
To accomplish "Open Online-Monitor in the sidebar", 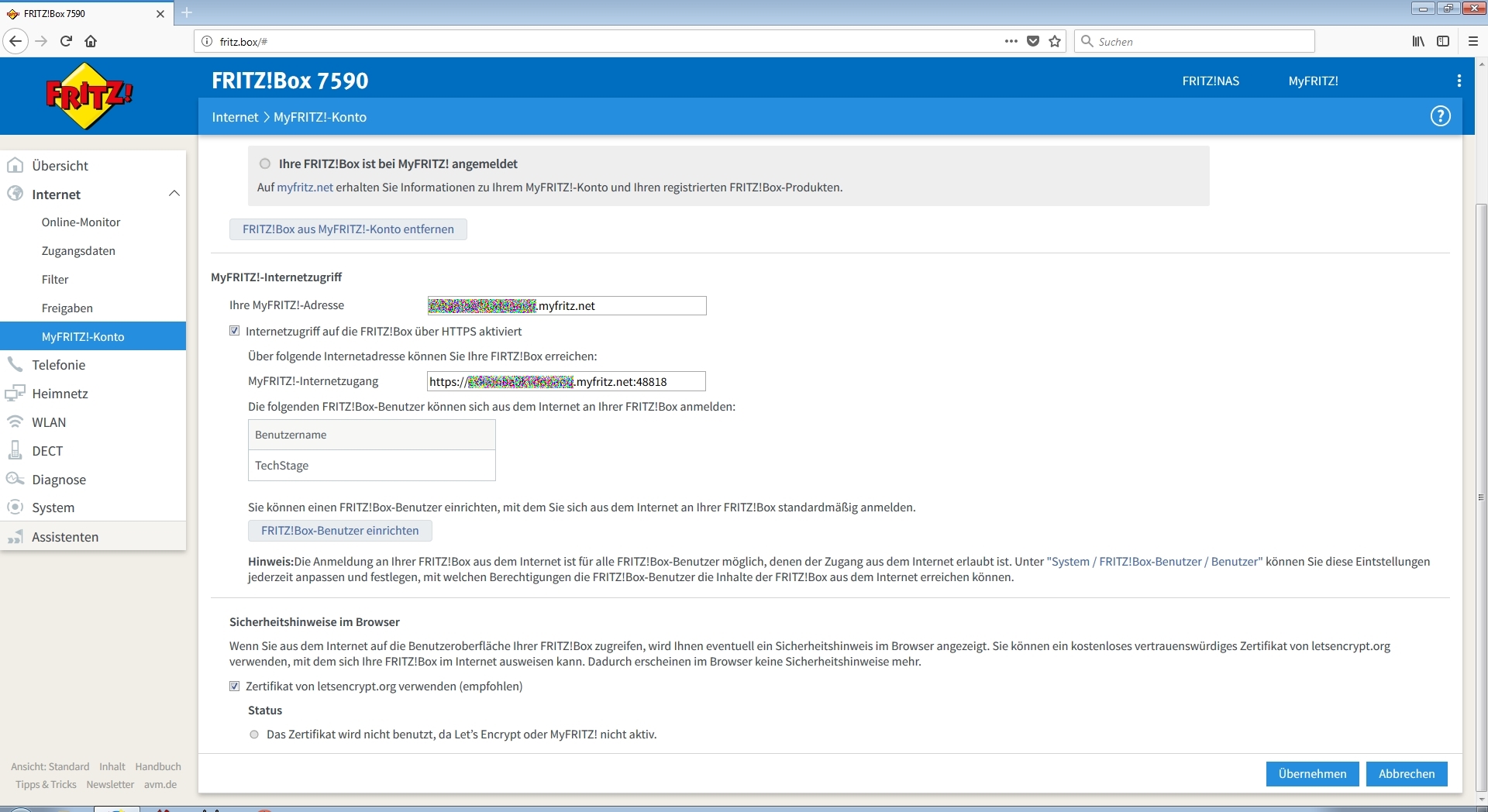I will (81, 222).
